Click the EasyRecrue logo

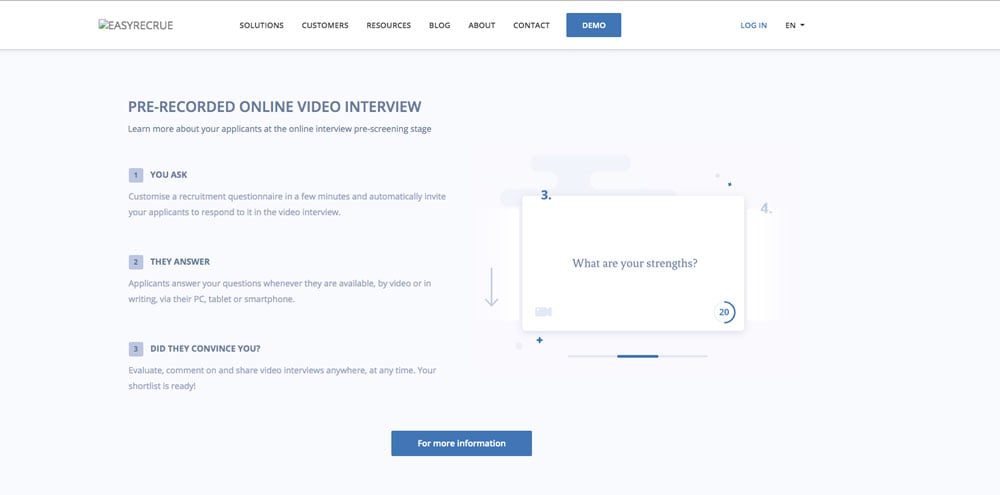(x=136, y=26)
